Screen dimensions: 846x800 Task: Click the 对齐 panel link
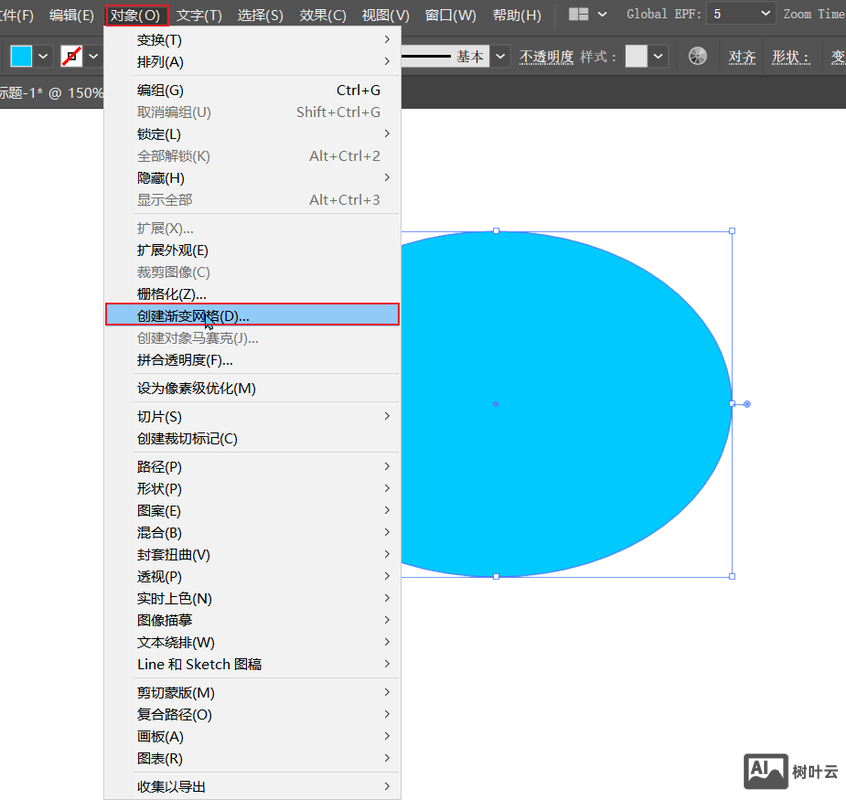[743, 56]
